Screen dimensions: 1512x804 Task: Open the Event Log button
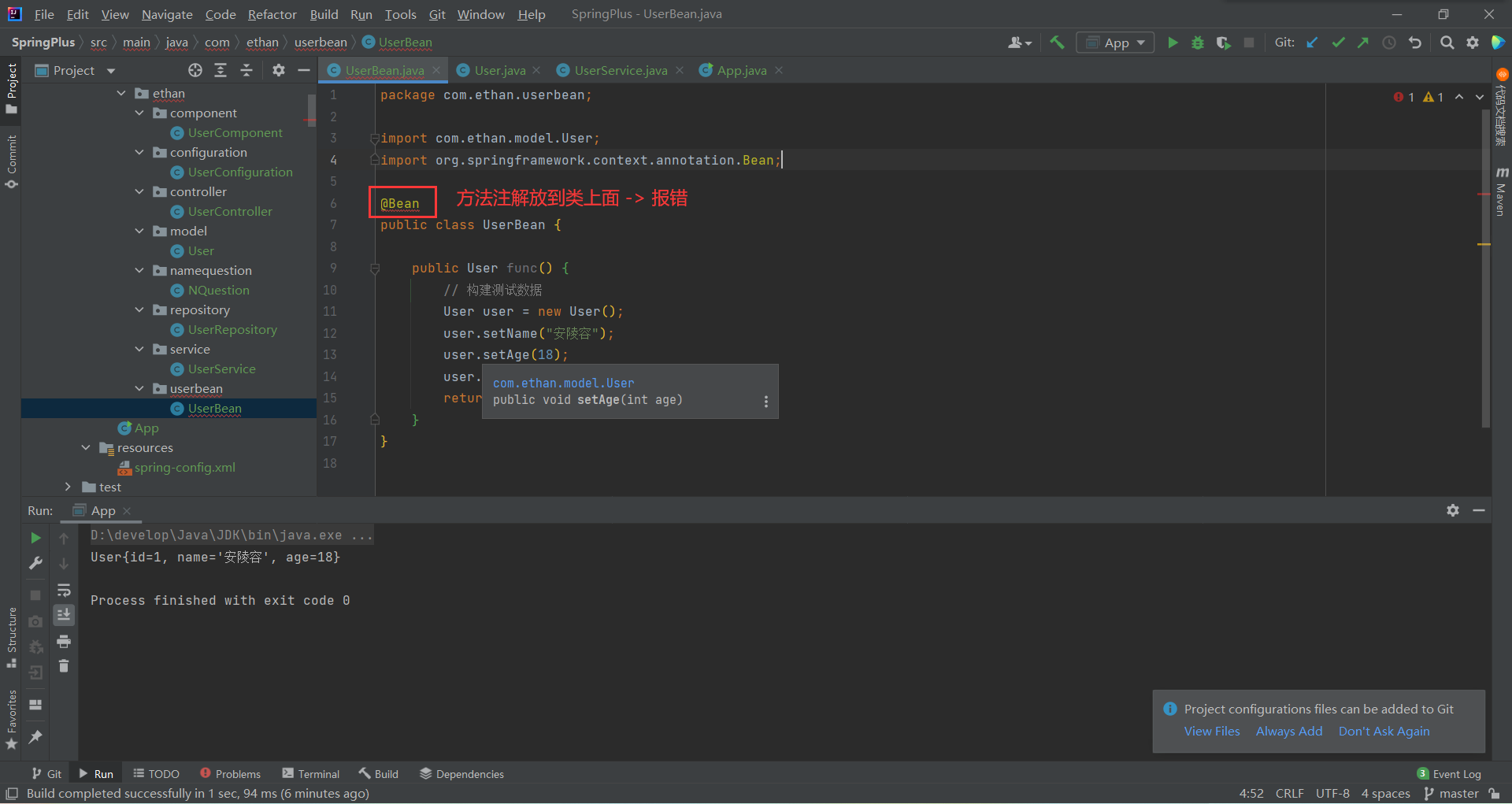1449,774
